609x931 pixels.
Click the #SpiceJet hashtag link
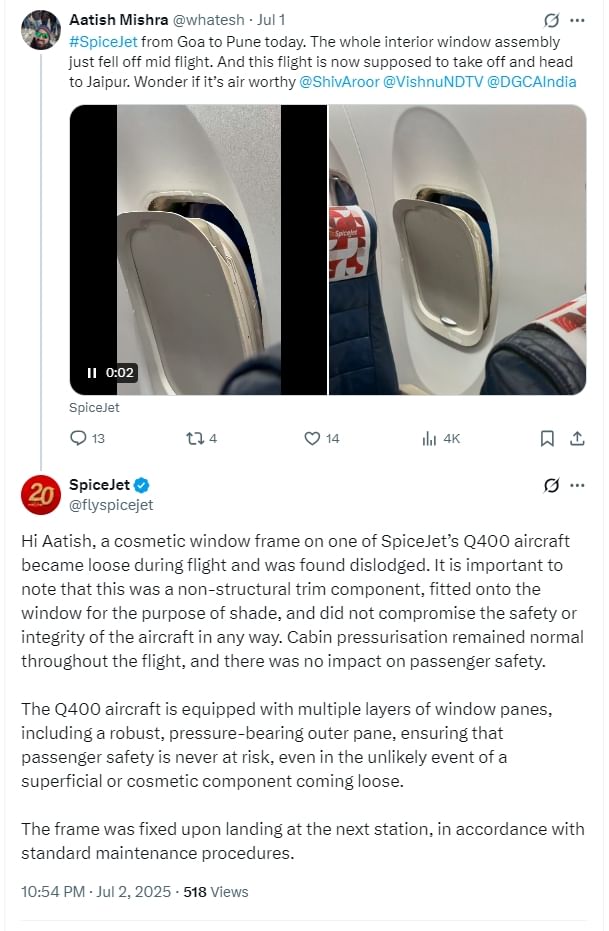click(104, 42)
